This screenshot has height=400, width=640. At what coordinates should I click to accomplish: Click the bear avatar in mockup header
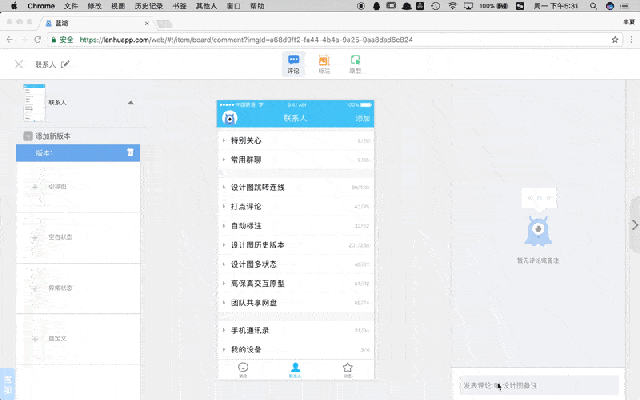(x=230, y=118)
